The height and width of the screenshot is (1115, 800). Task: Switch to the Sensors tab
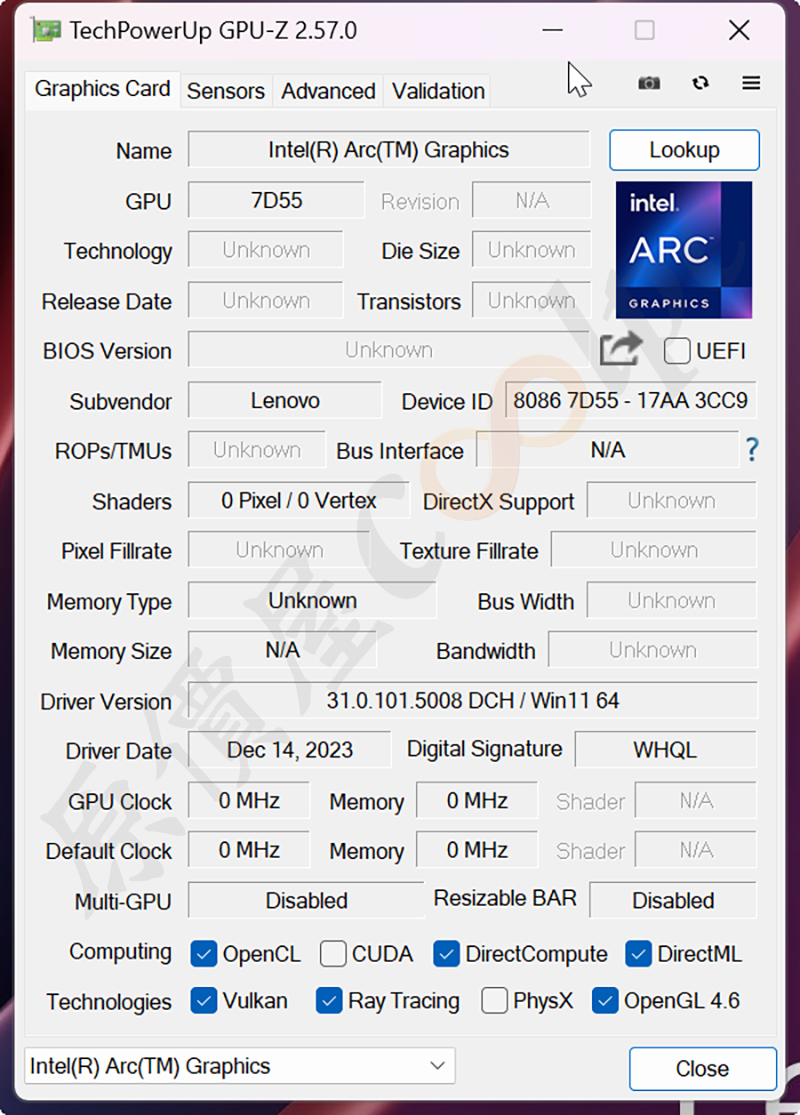click(225, 91)
